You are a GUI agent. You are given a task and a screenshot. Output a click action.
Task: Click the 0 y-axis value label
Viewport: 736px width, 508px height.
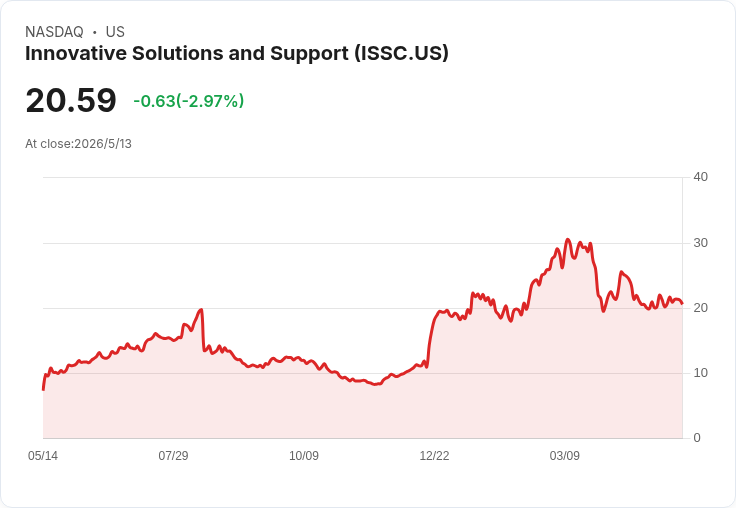coord(697,438)
